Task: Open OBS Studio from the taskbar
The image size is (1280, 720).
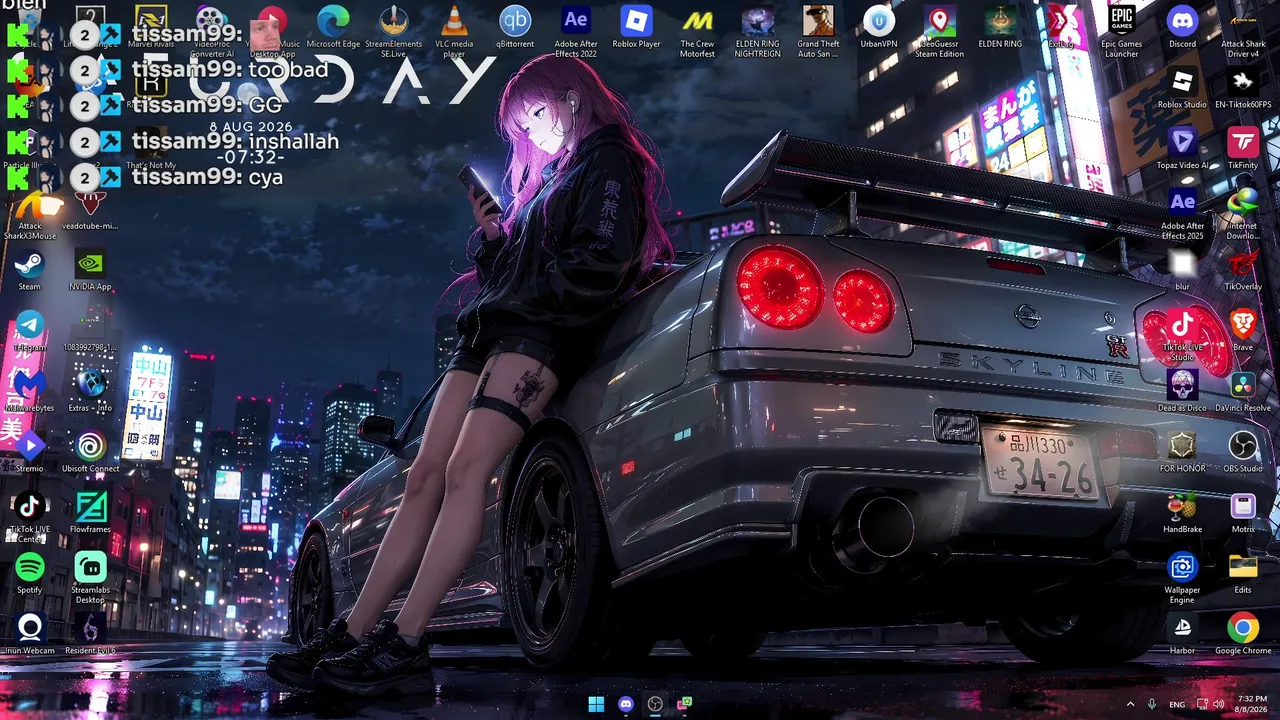Action: pyautogui.click(x=655, y=704)
